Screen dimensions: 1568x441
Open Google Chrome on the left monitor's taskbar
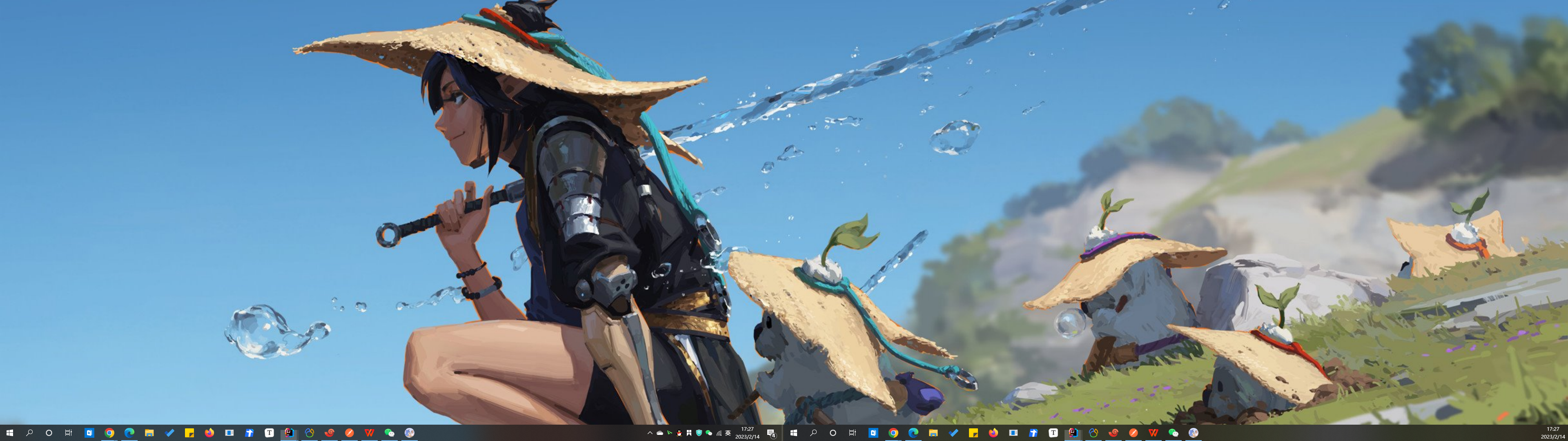point(109,433)
